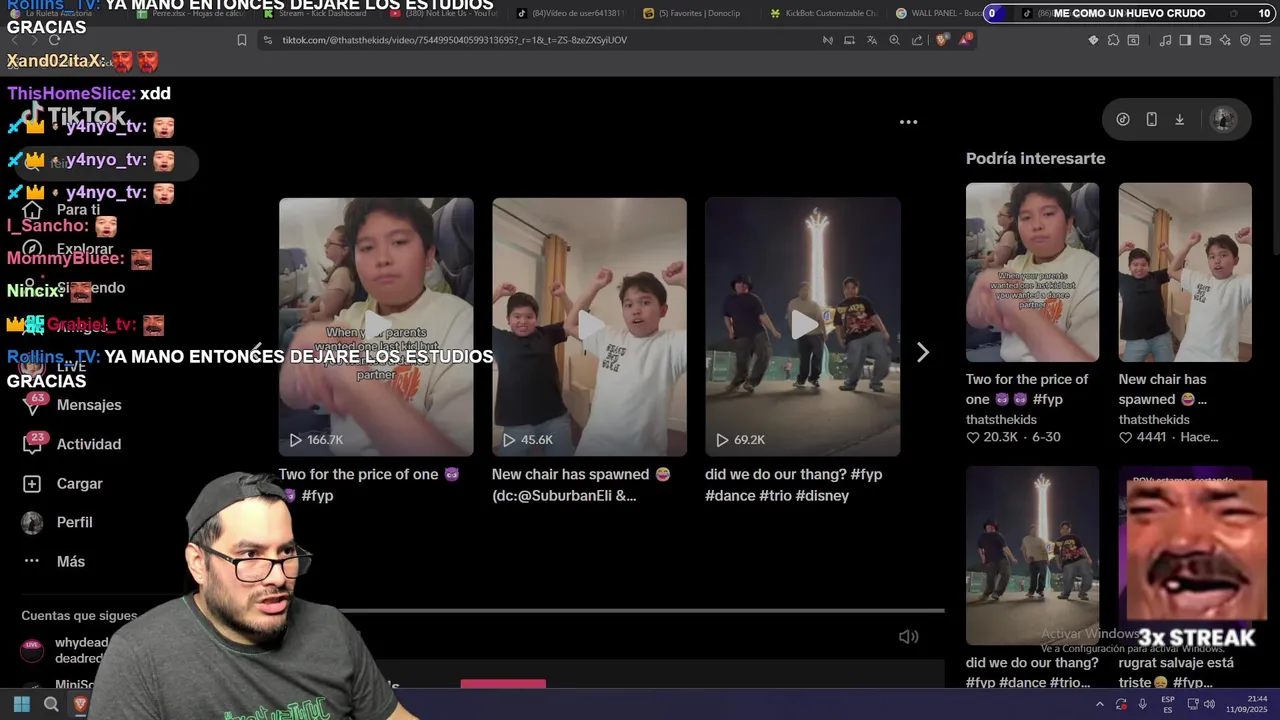1280x720 pixels.
Task: Click caption 'did we do our thang?' in carousel
Action: pos(793,485)
